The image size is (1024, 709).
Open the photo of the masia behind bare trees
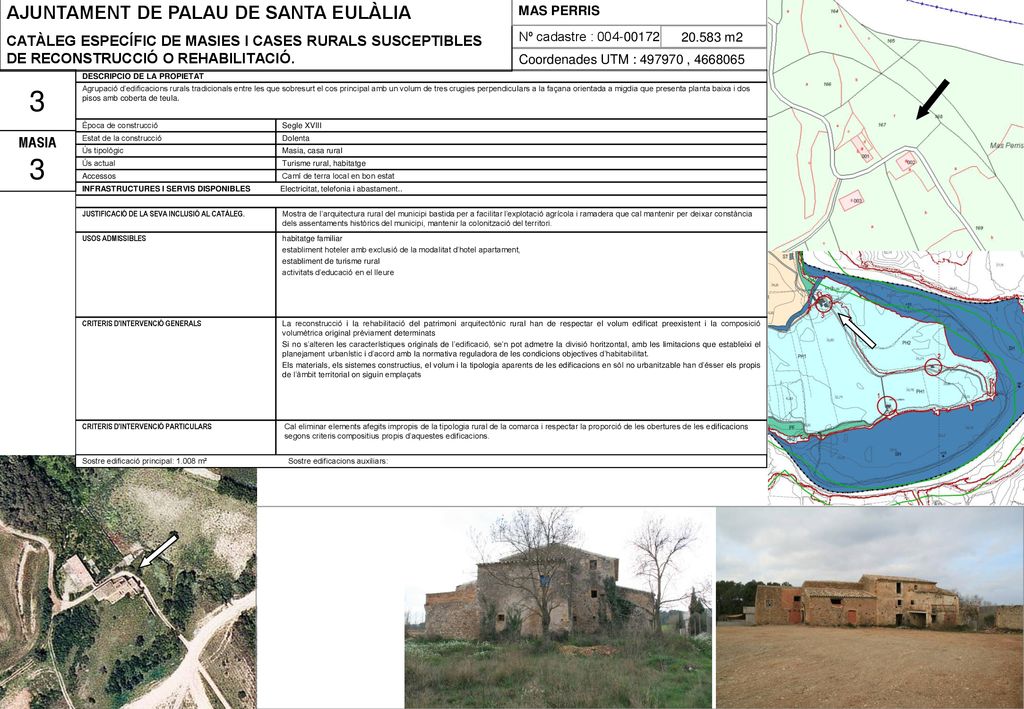pos(559,608)
